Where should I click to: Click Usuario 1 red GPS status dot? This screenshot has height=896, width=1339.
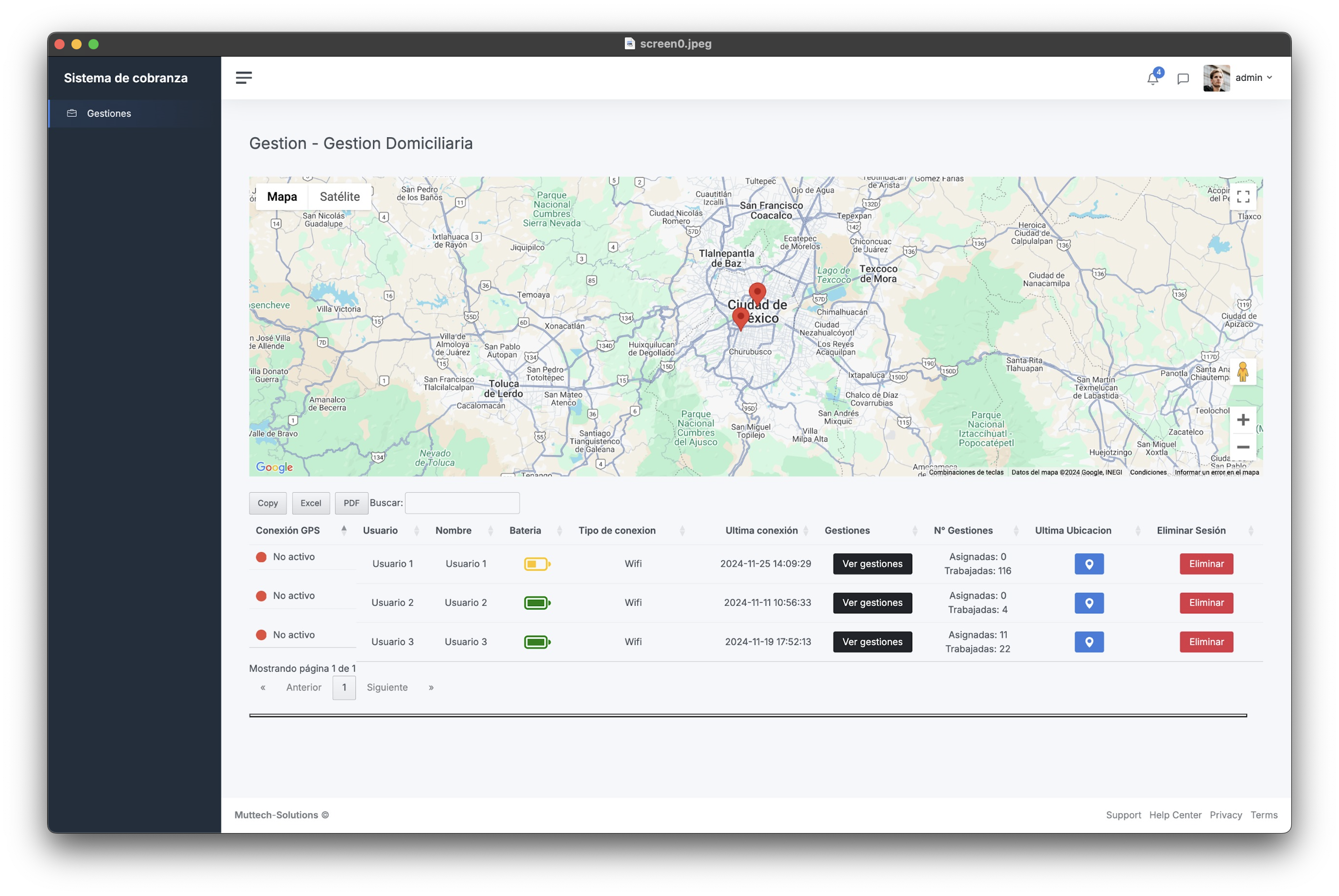(x=261, y=556)
